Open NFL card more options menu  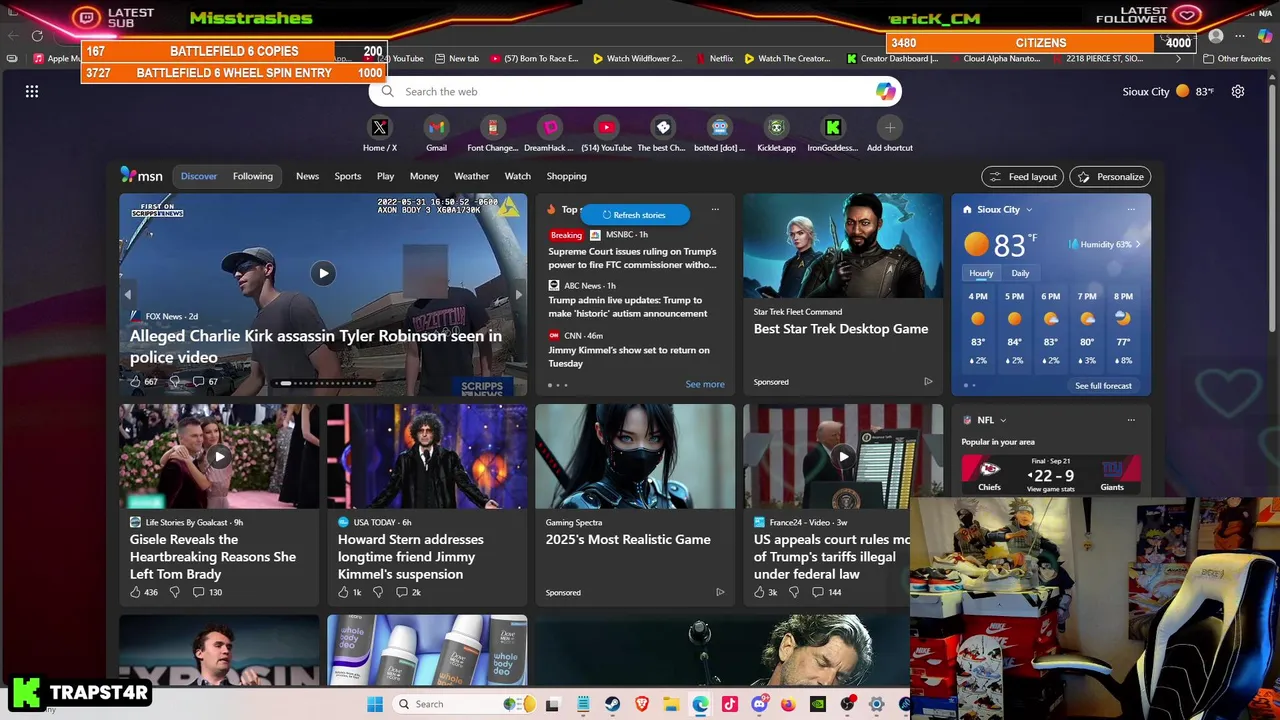1131,420
